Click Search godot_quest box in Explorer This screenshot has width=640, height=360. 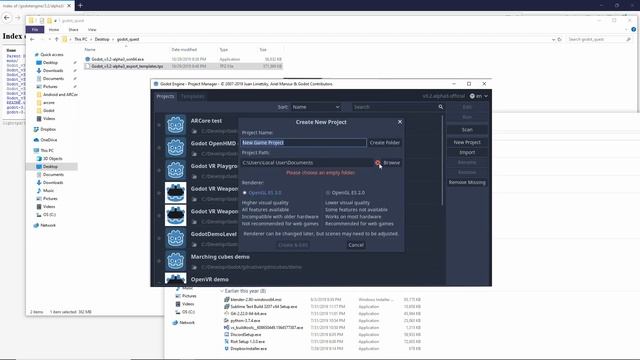[599, 39]
